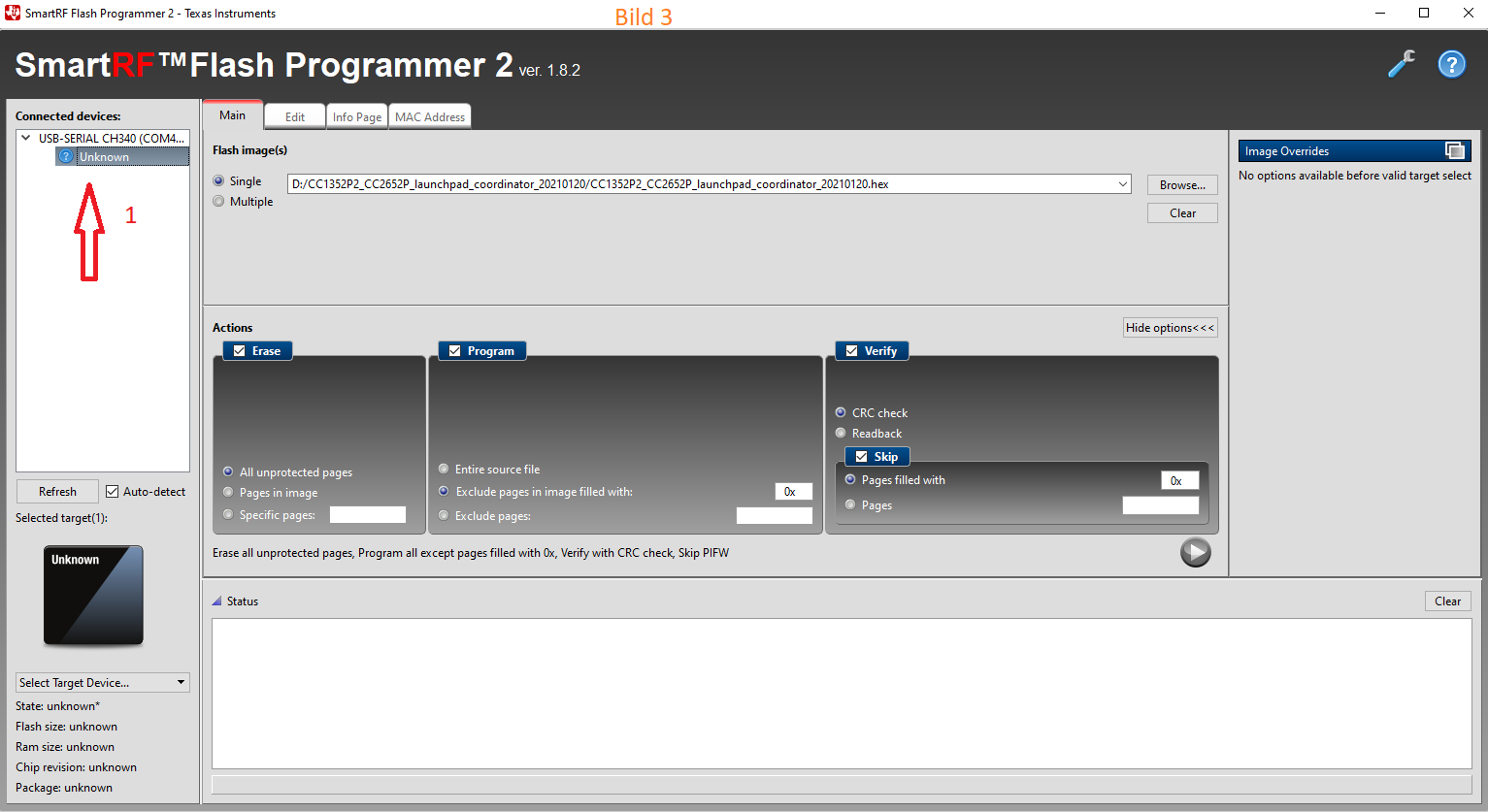1488x812 pixels.
Task: Click the Unknown target chip image
Action: click(x=93, y=595)
